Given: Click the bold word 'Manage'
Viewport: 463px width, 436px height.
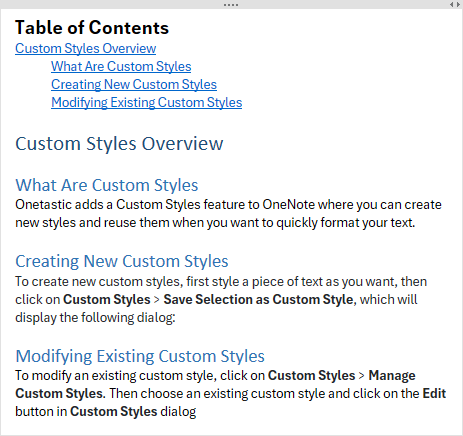Looking at the screenshot, I should pos(392,376).
